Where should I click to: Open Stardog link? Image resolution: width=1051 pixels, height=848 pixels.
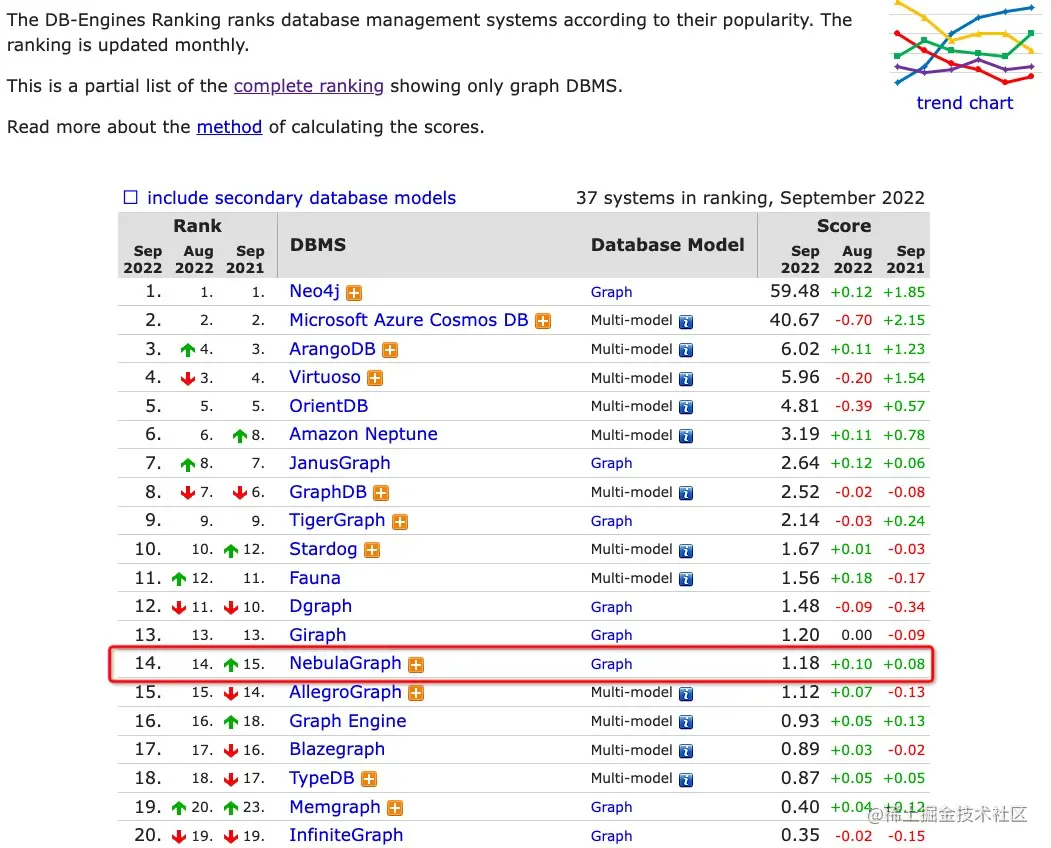coord(322,549)
